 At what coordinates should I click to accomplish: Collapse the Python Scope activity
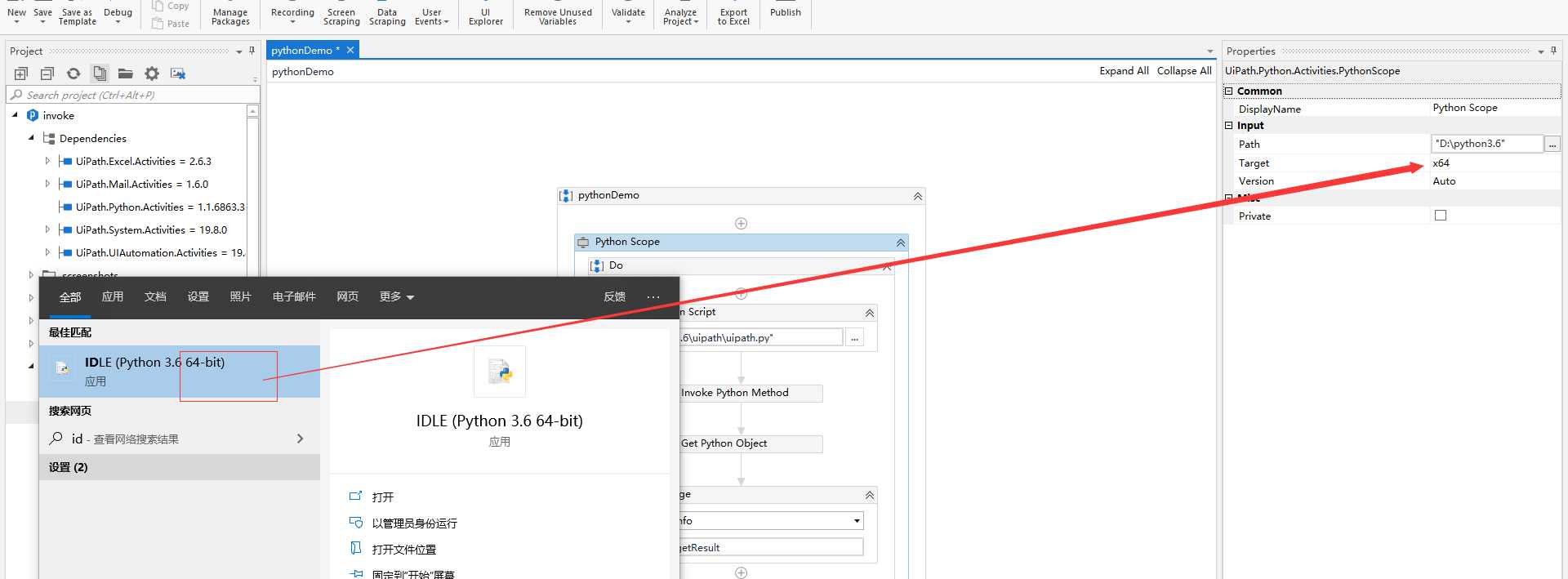[901, 243]
